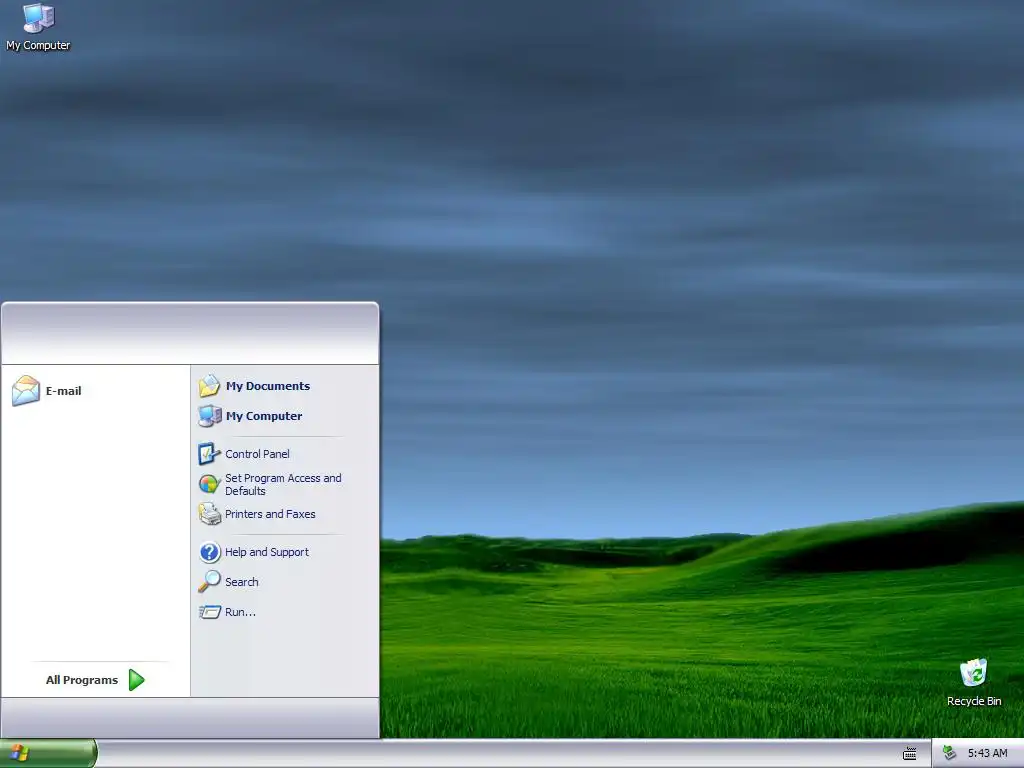This screenshot has height=768, width=1024.
Task: Click the E-mail envelope icon
Action: [x=26, y=391]
